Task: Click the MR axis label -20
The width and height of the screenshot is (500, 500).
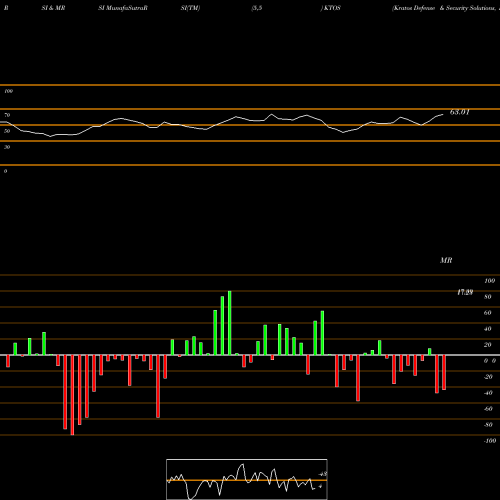Action: (488, 377)
